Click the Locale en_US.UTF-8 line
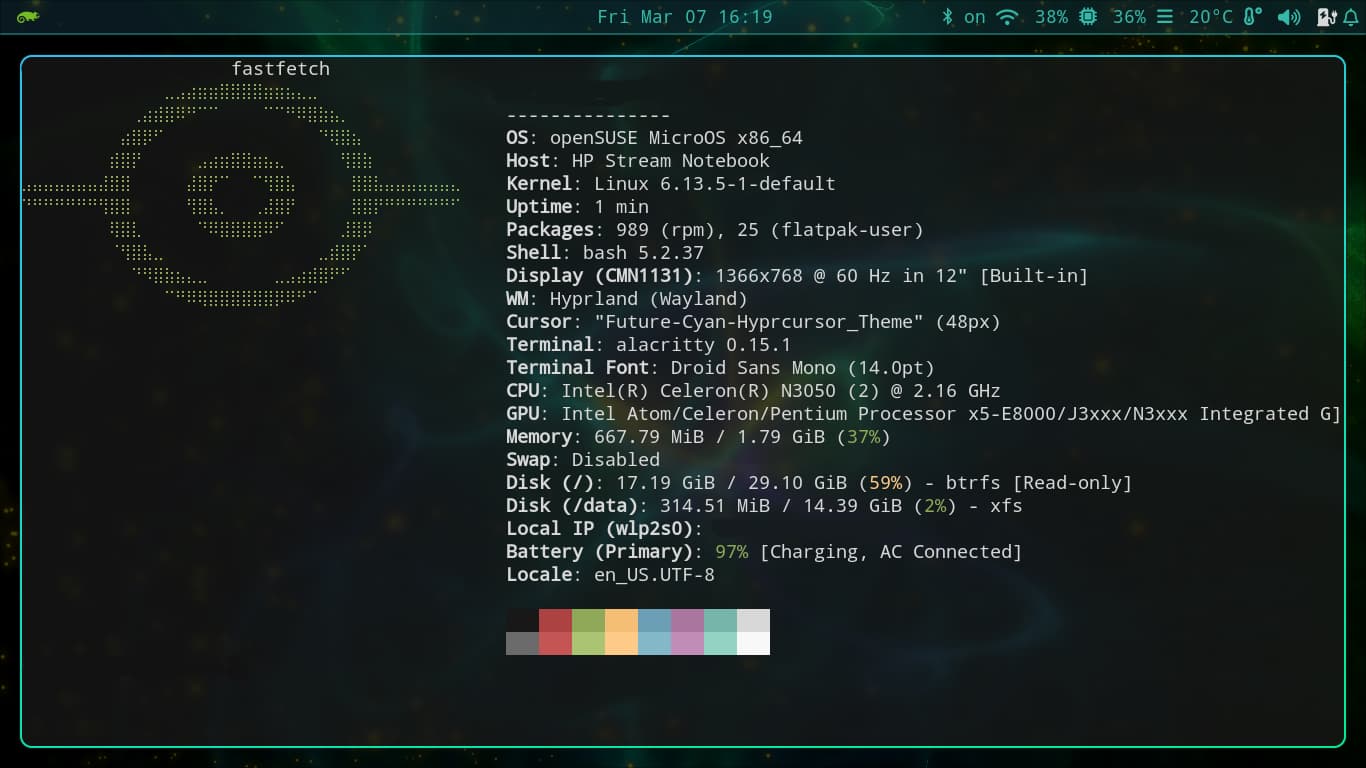 610,575
